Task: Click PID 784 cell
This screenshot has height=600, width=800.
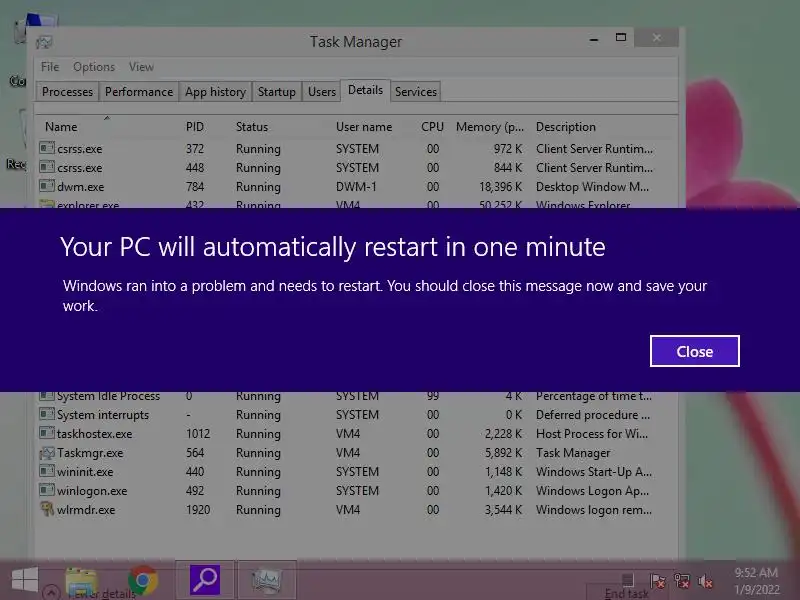Action: coord(195,187)
